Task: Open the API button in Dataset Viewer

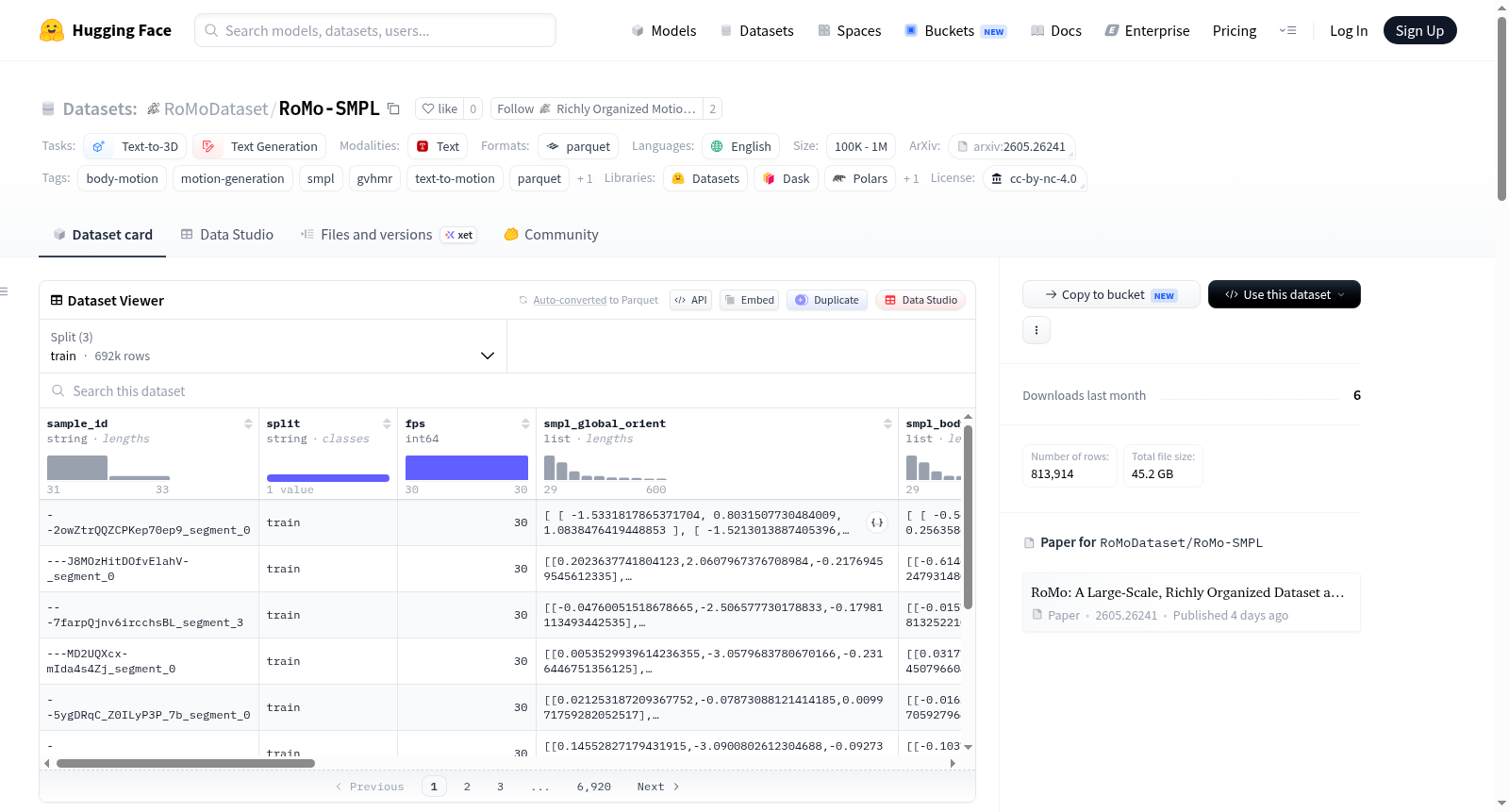Action: [x=690, y=300]
